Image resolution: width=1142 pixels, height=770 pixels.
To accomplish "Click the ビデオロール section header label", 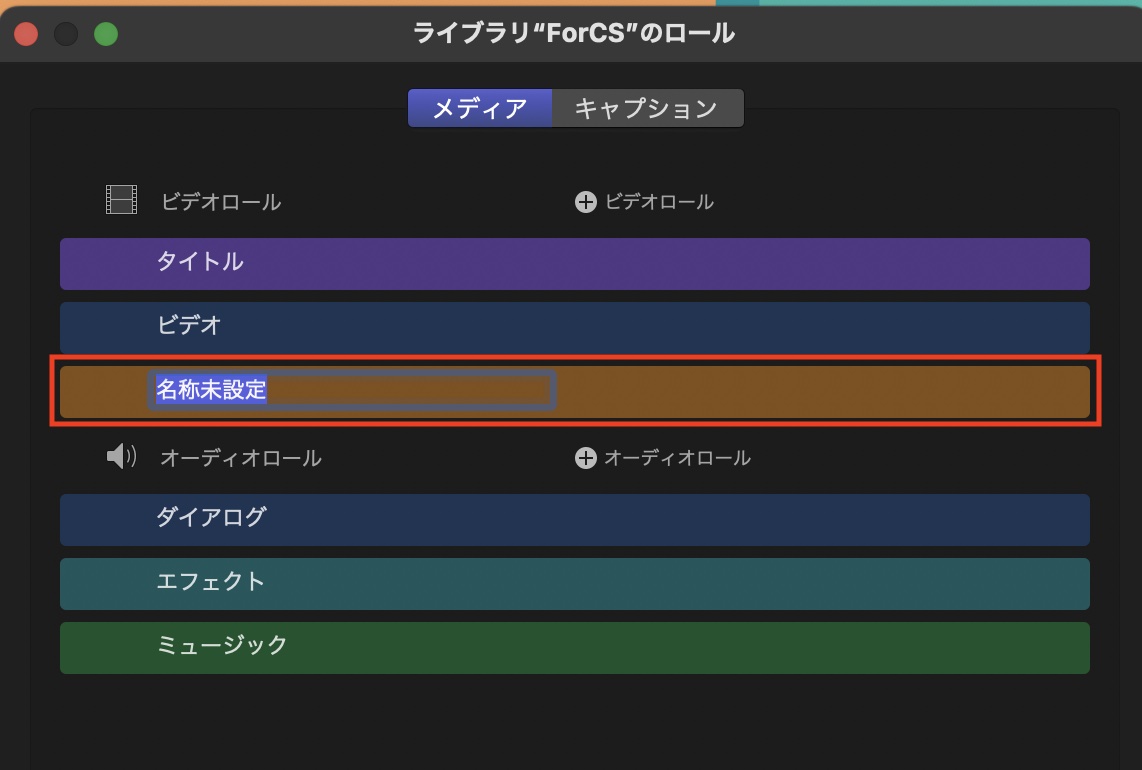I will point(221,202).
